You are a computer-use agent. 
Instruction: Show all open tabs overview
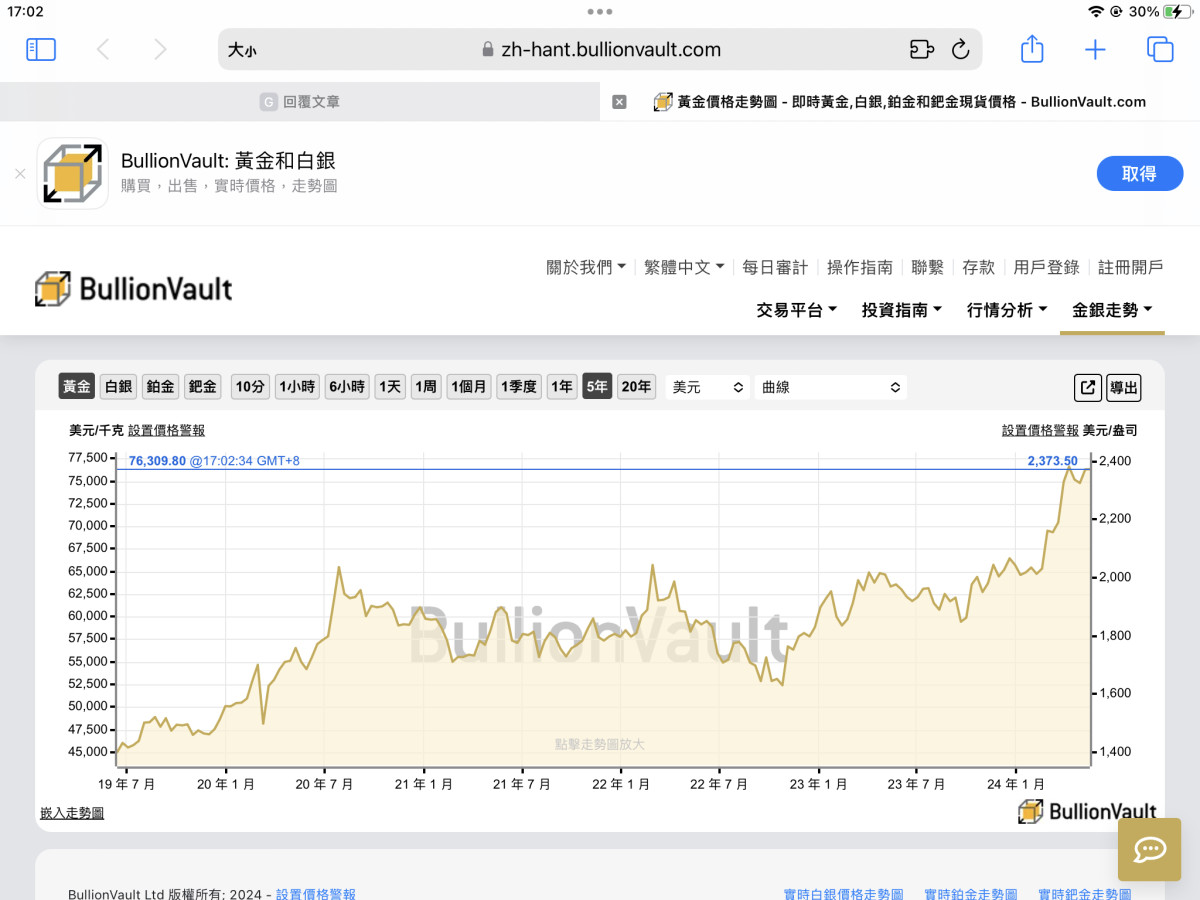coord(1160,49)
